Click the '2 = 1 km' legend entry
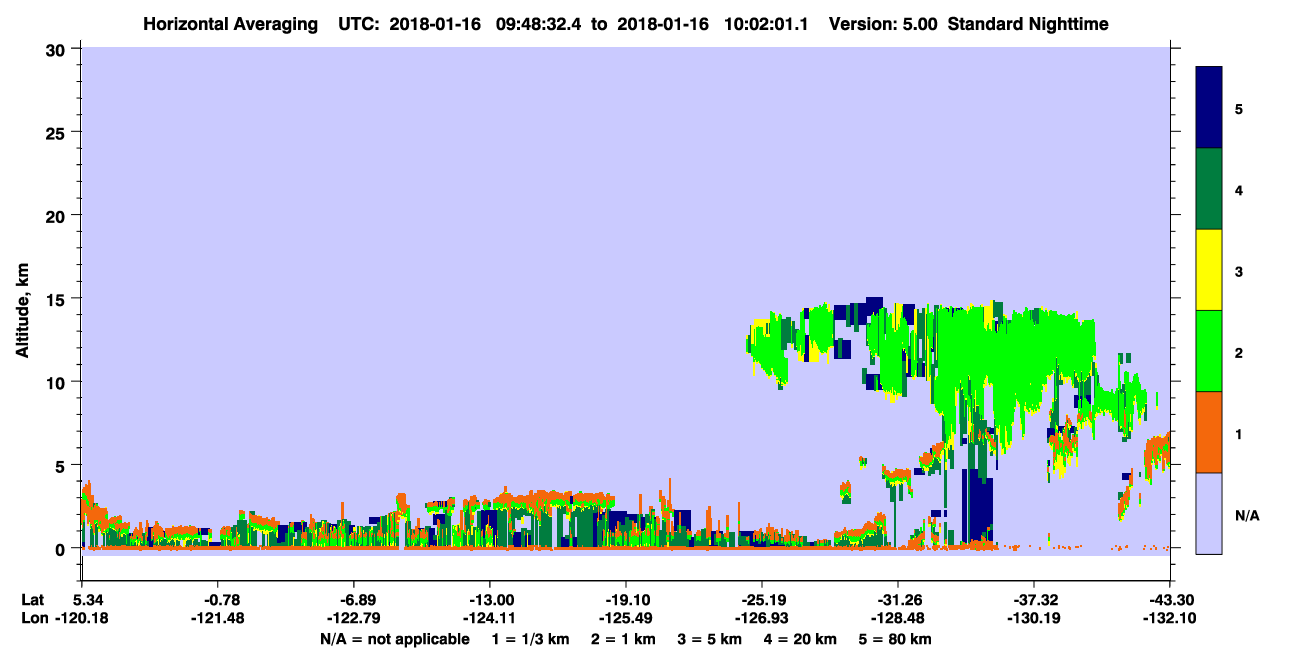 tap(621, 639)
